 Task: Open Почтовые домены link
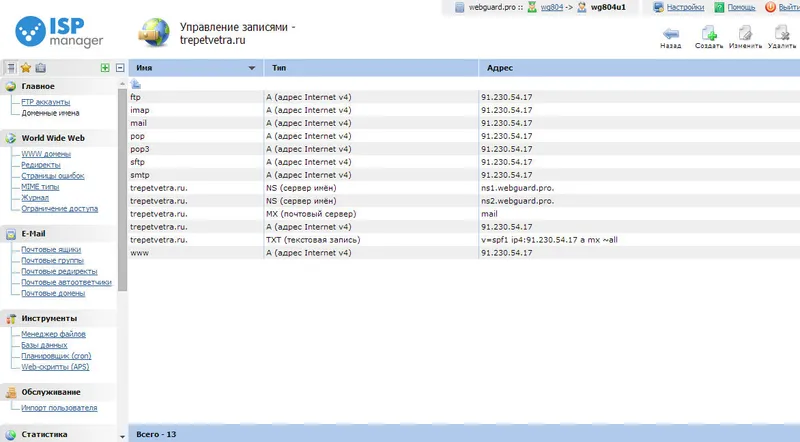[53, 293]
